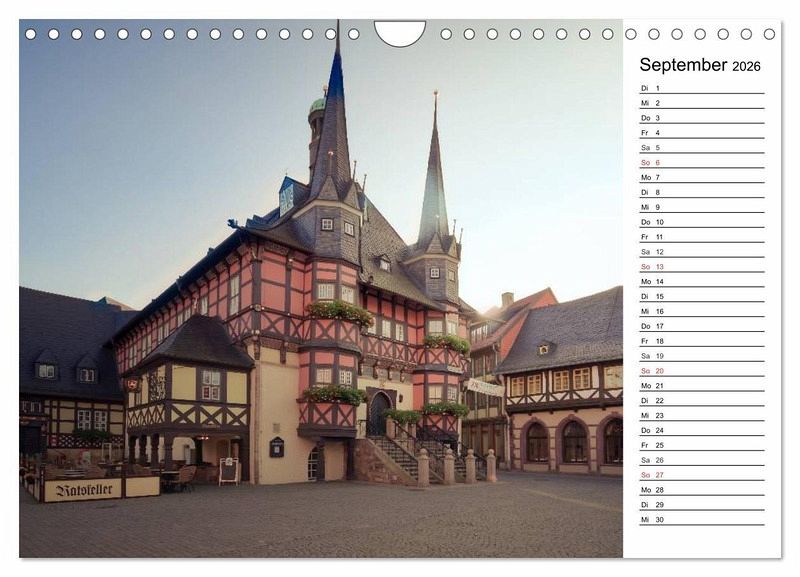Select the Do 3 calendar entry

pyautogui.click(x=701, y=118)
